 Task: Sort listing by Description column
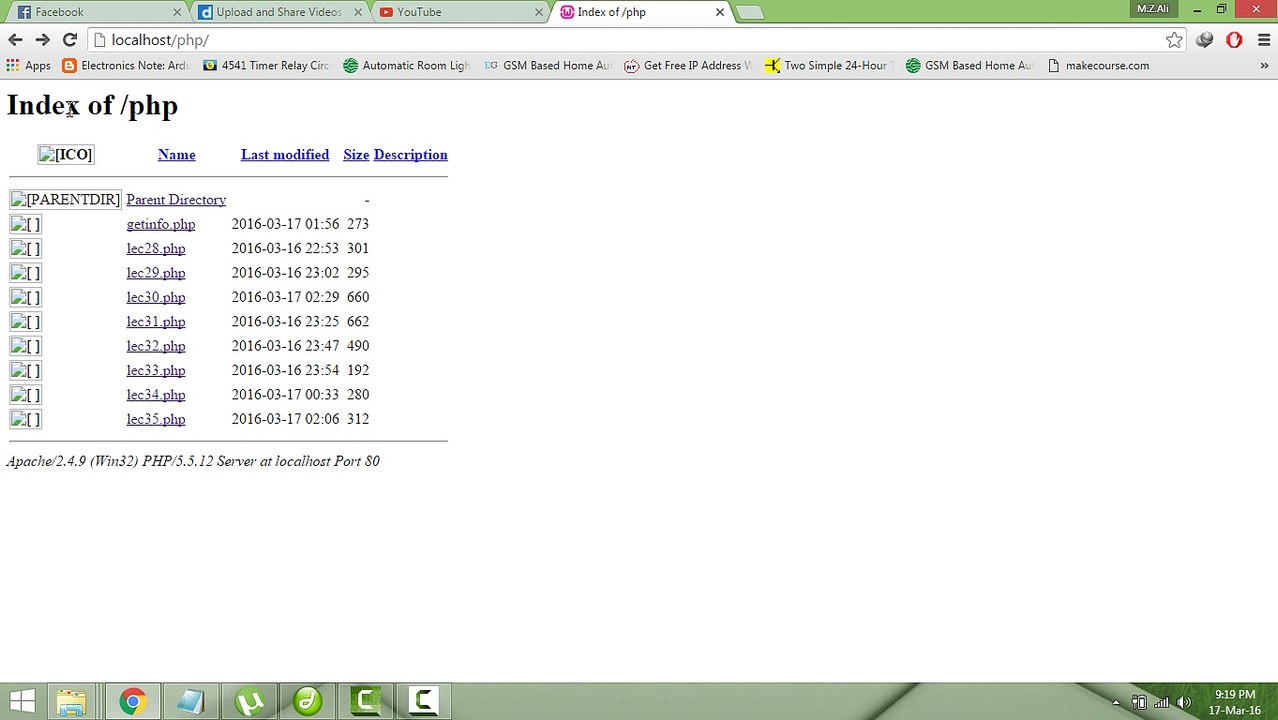point(410,155)
